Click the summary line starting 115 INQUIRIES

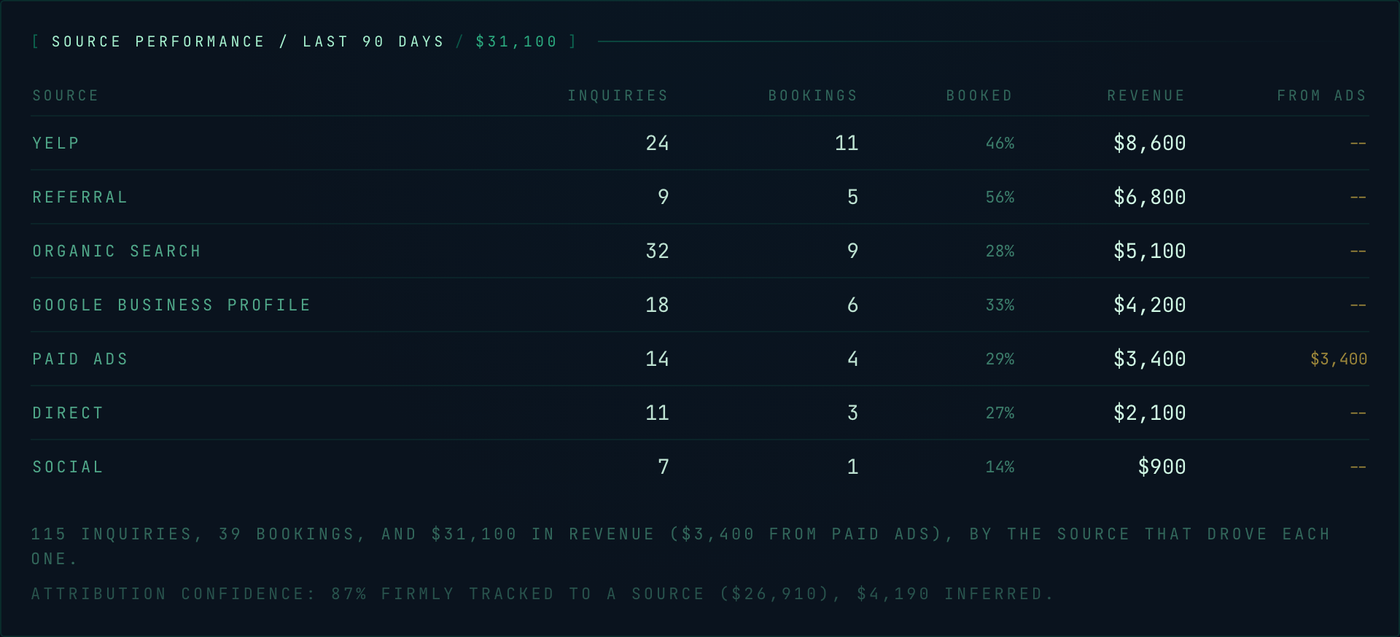[x=681, y=546]
